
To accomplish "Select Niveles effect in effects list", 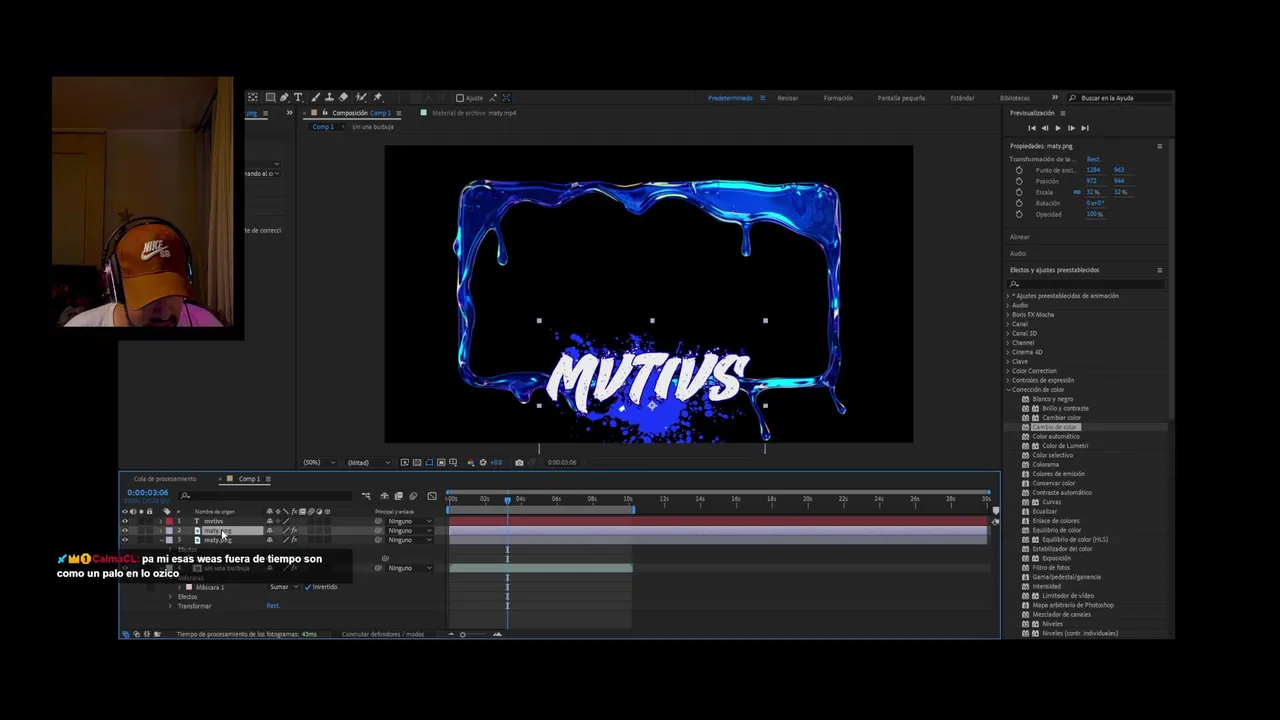I will click(1052, 624).
